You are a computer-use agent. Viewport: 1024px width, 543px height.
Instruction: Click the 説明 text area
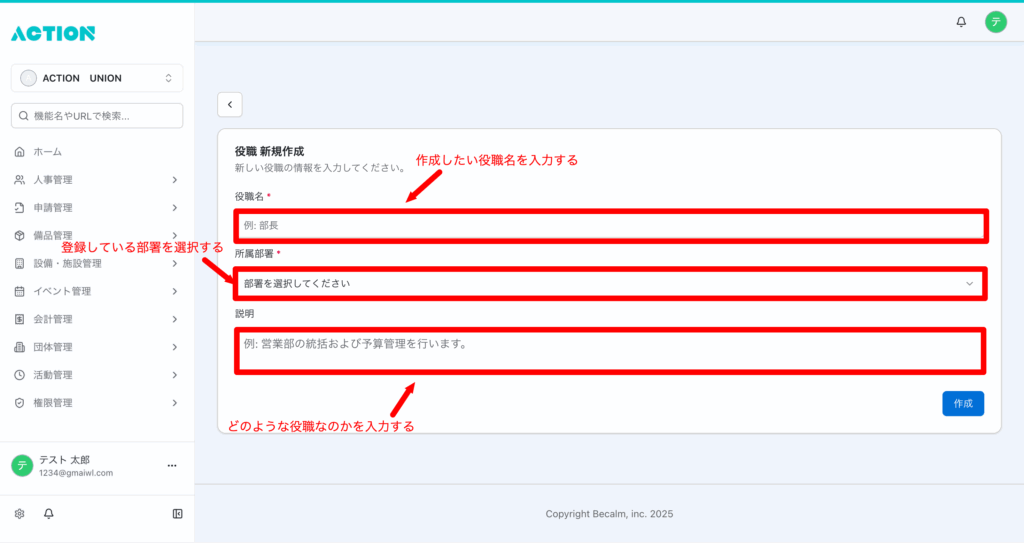(x=610, y=351)
